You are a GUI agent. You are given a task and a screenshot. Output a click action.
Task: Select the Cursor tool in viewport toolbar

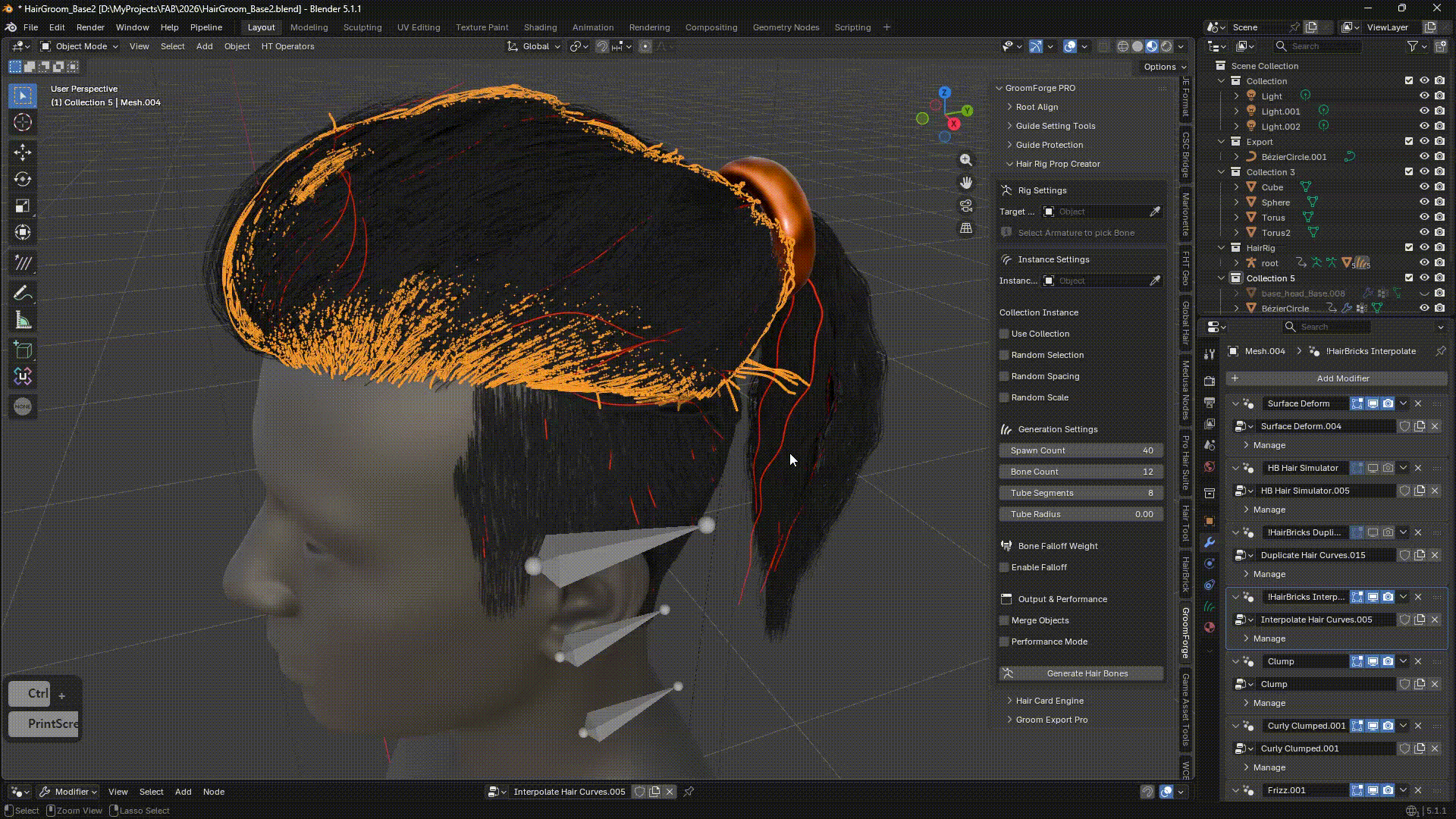pyautogui.click(x=23, y=122)
